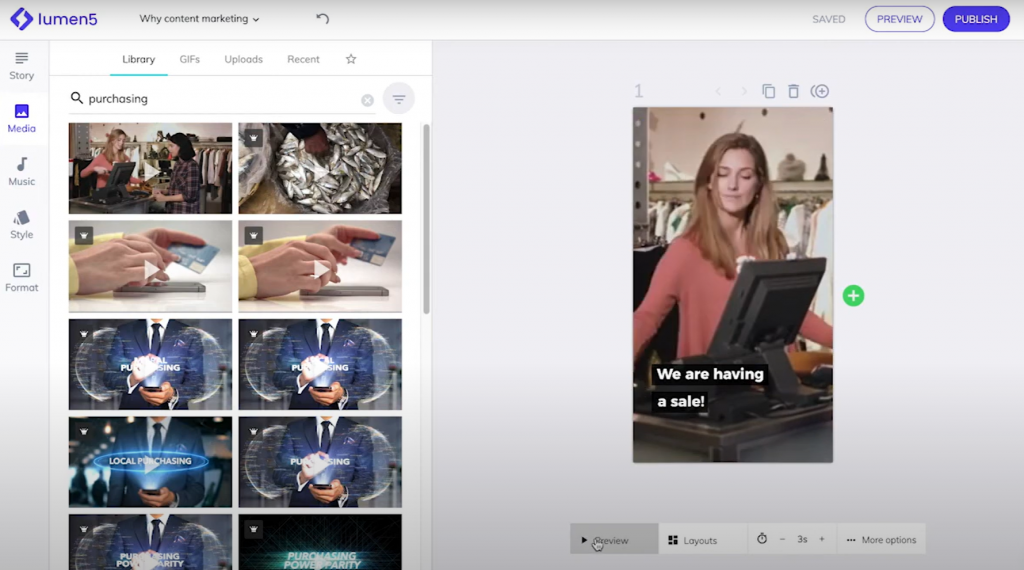Open the Format panel in sidebar
This screenshot has height=570, width=1024.
21,277
